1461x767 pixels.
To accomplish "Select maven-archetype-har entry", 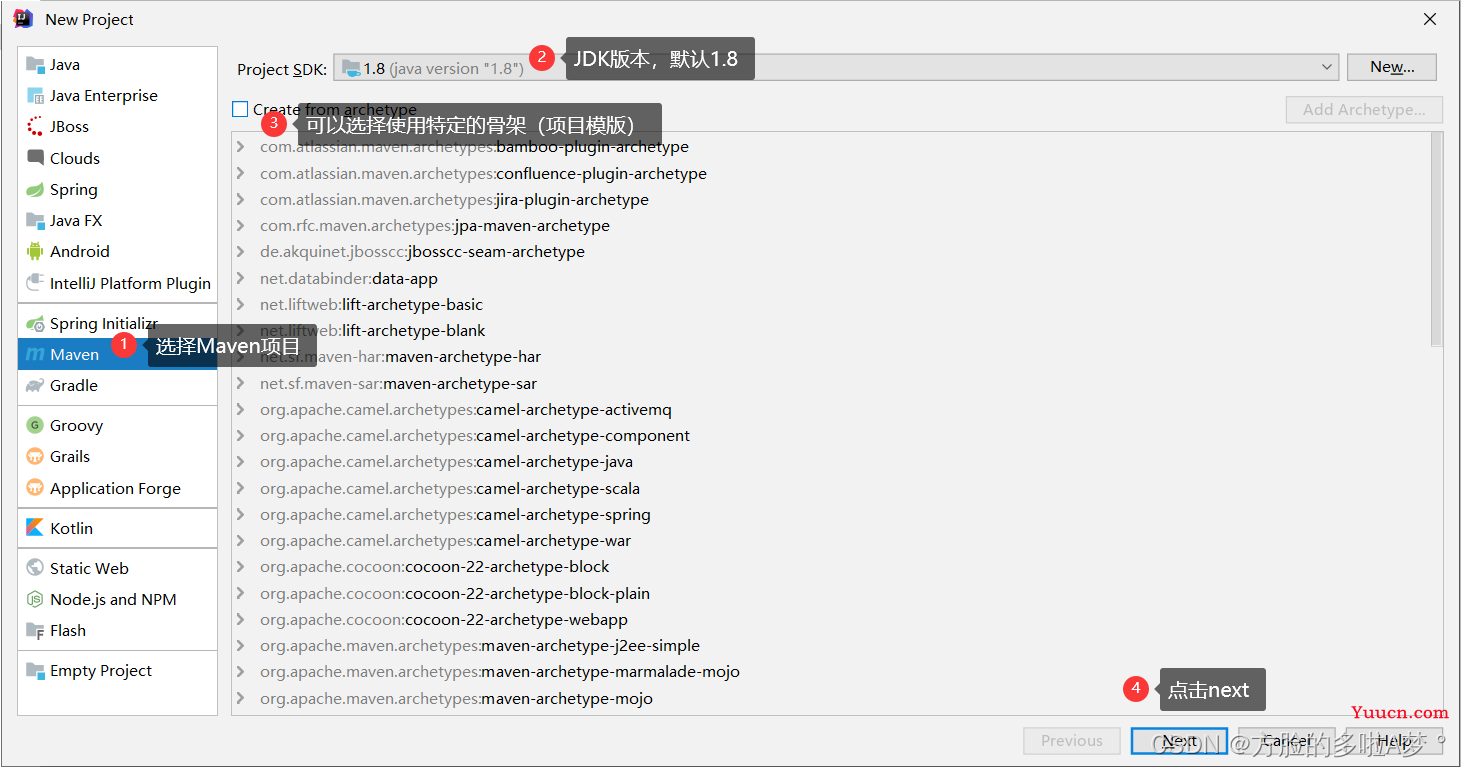I will [400, 357].
